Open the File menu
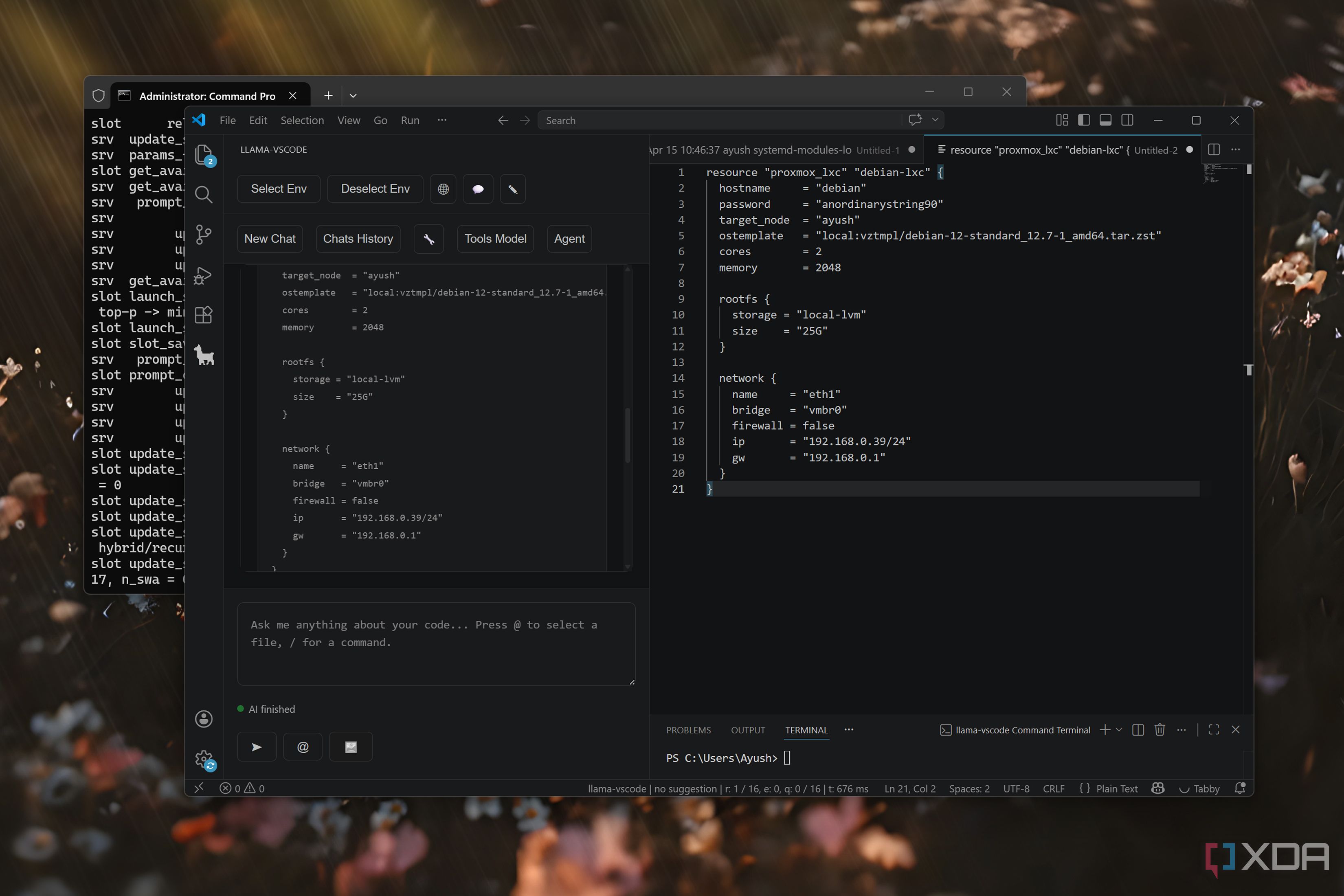The width and height of the screenshot is (1344, 896). 227,121
